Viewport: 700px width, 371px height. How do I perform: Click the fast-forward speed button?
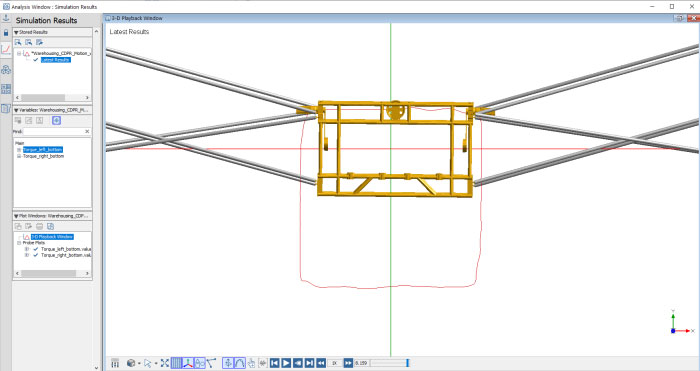click(x=348, y=363)
